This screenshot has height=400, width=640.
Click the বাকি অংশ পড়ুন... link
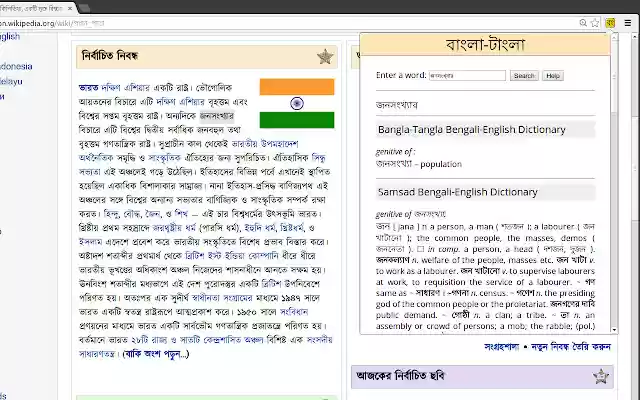tap(156, 354)
